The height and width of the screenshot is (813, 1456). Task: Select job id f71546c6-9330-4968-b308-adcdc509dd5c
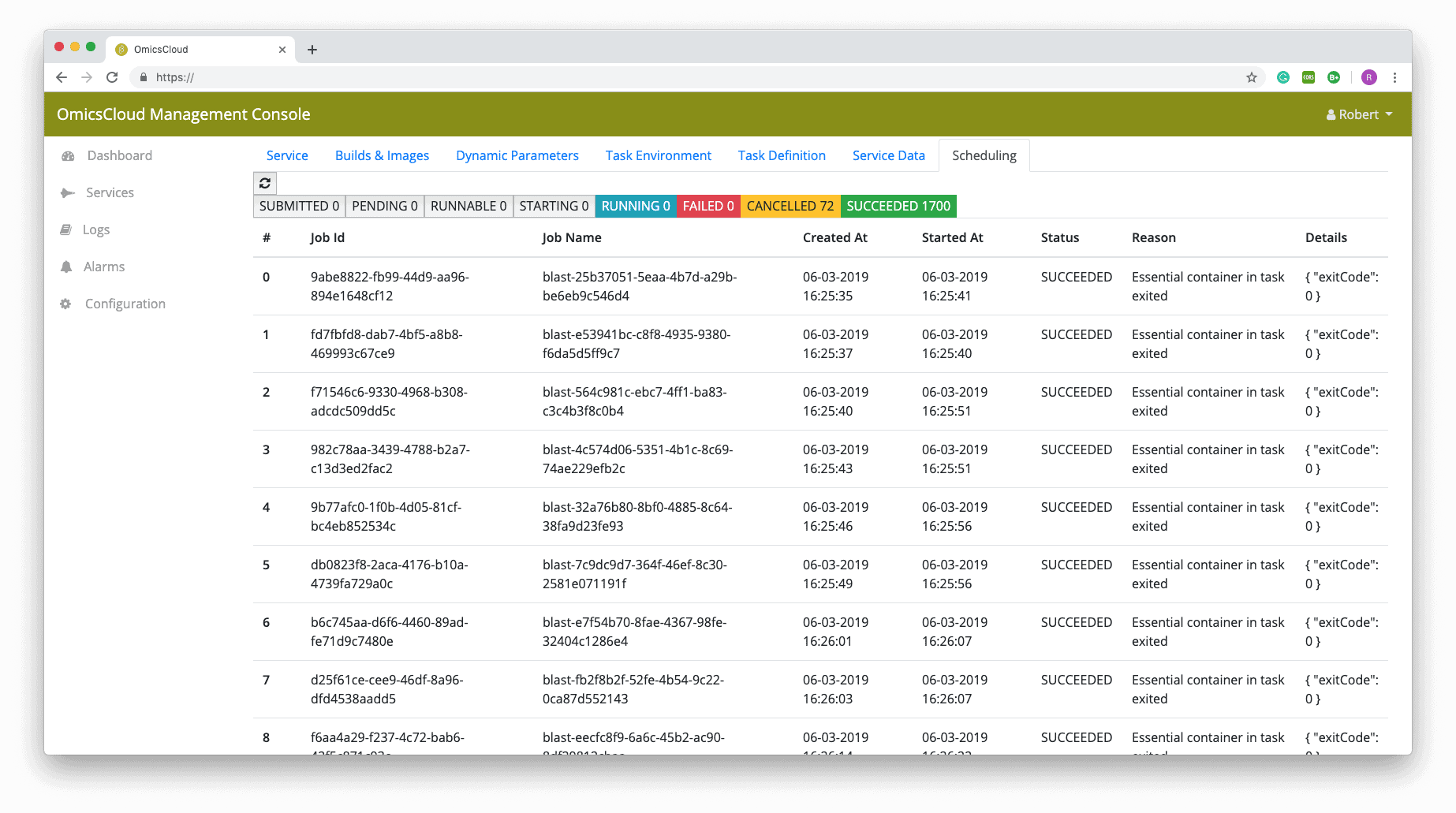[x=389, y=402]
